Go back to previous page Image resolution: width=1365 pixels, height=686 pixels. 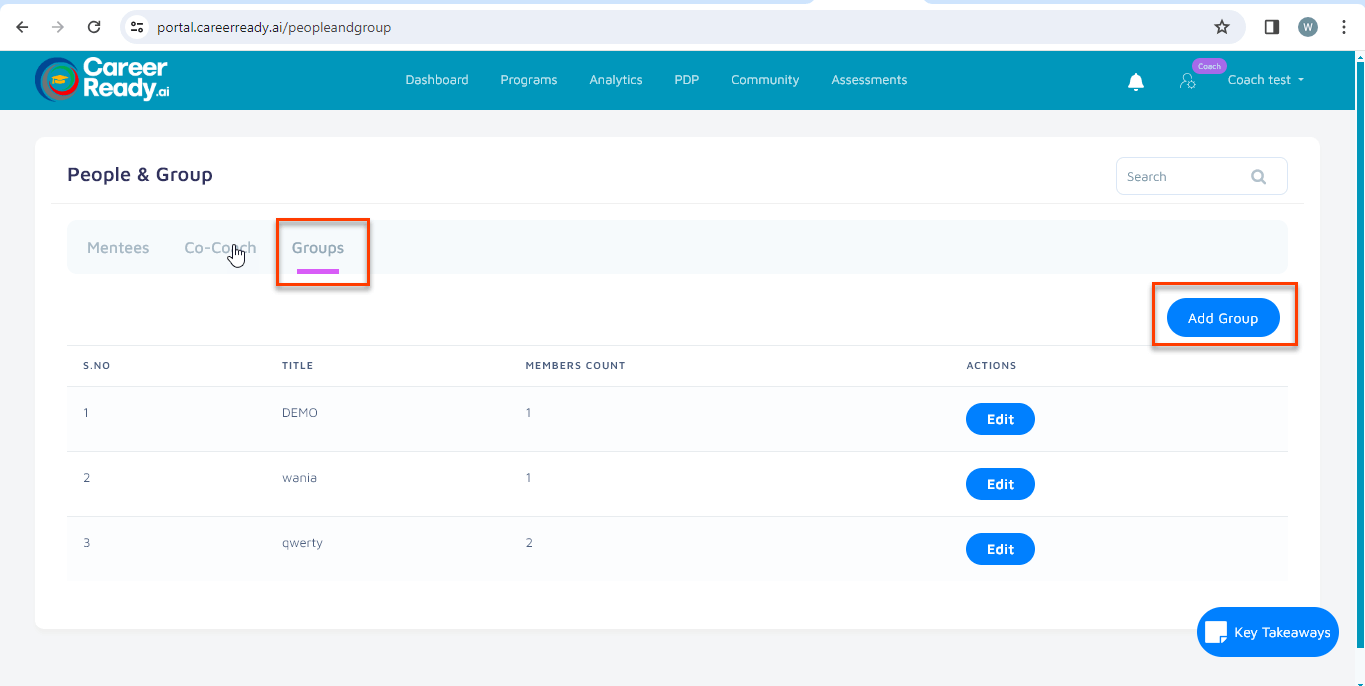pyautogui.click(x=22, y=27)
